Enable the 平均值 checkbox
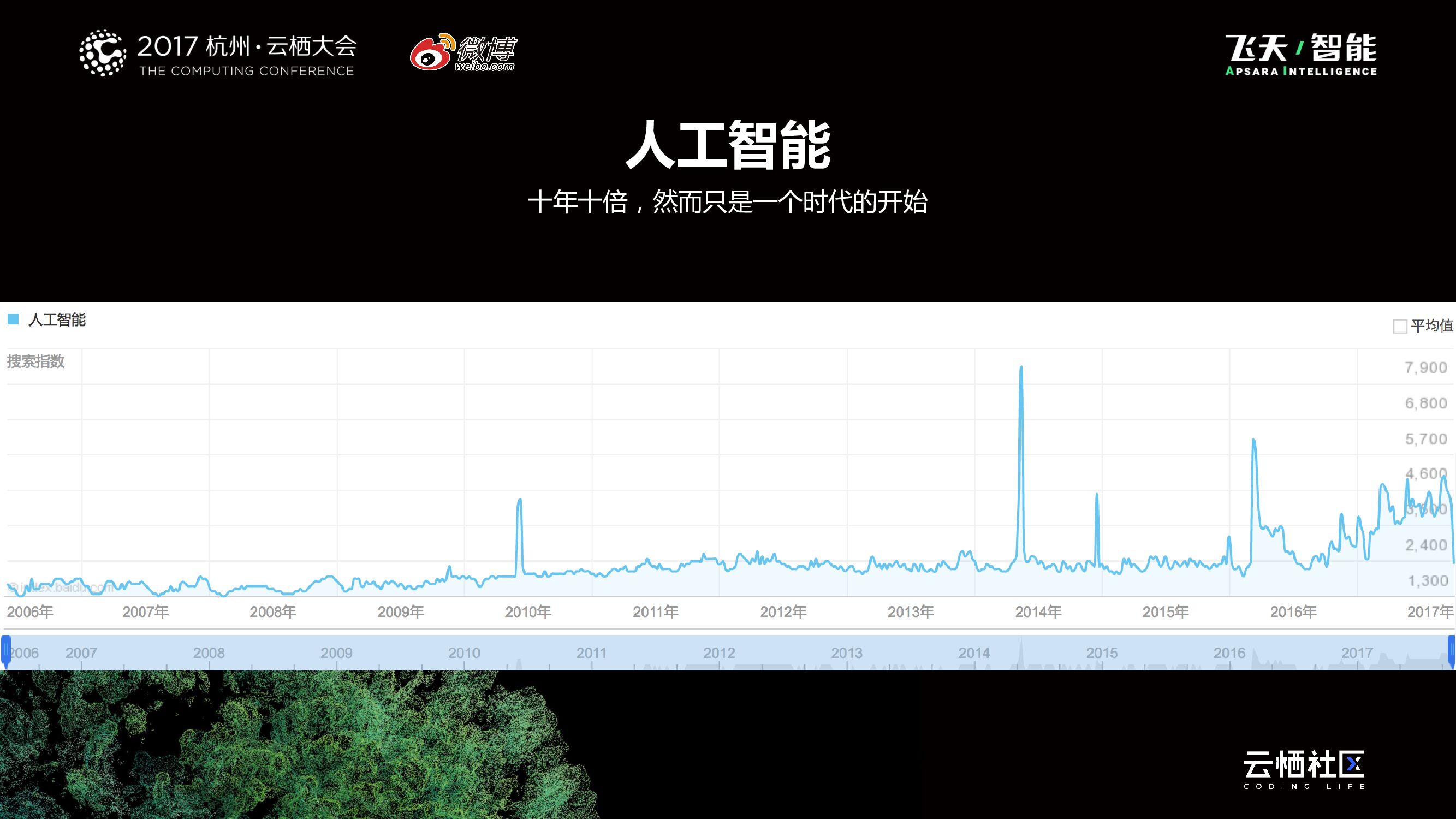1456x819 pixels. 1399,327
